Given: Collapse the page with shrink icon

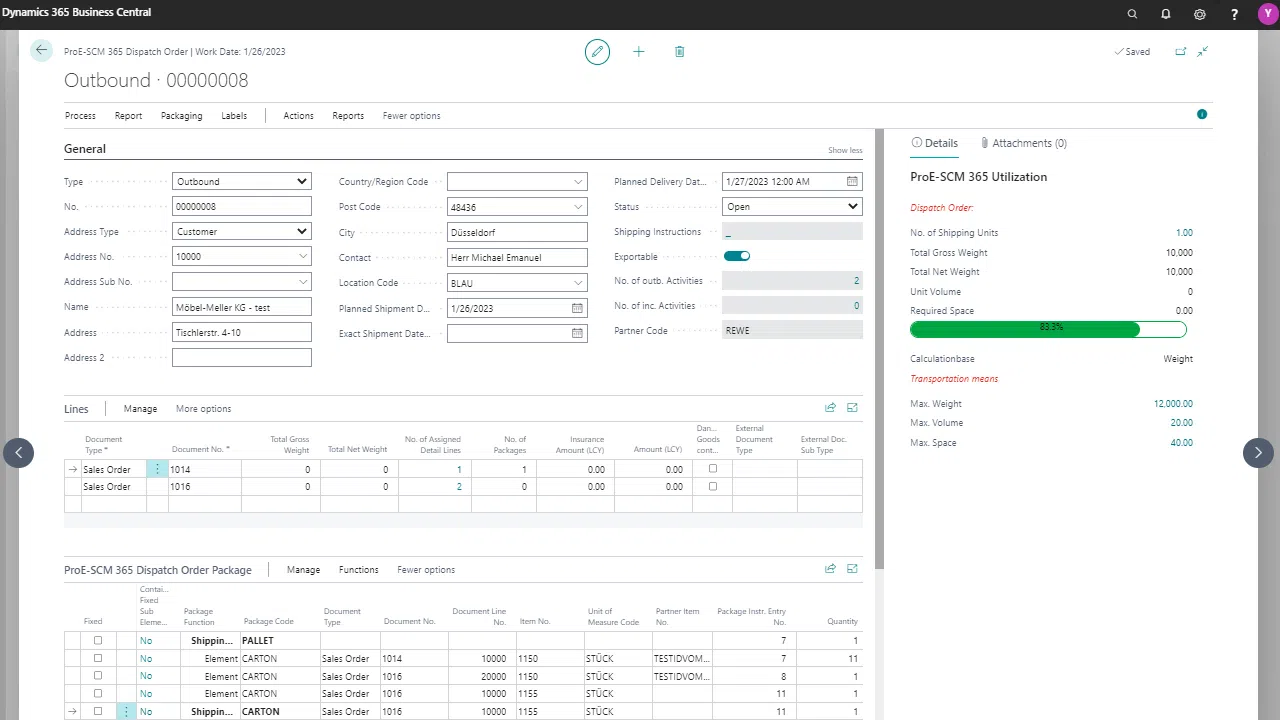Looking at the screenshot, I should (x=1203, y=52).
